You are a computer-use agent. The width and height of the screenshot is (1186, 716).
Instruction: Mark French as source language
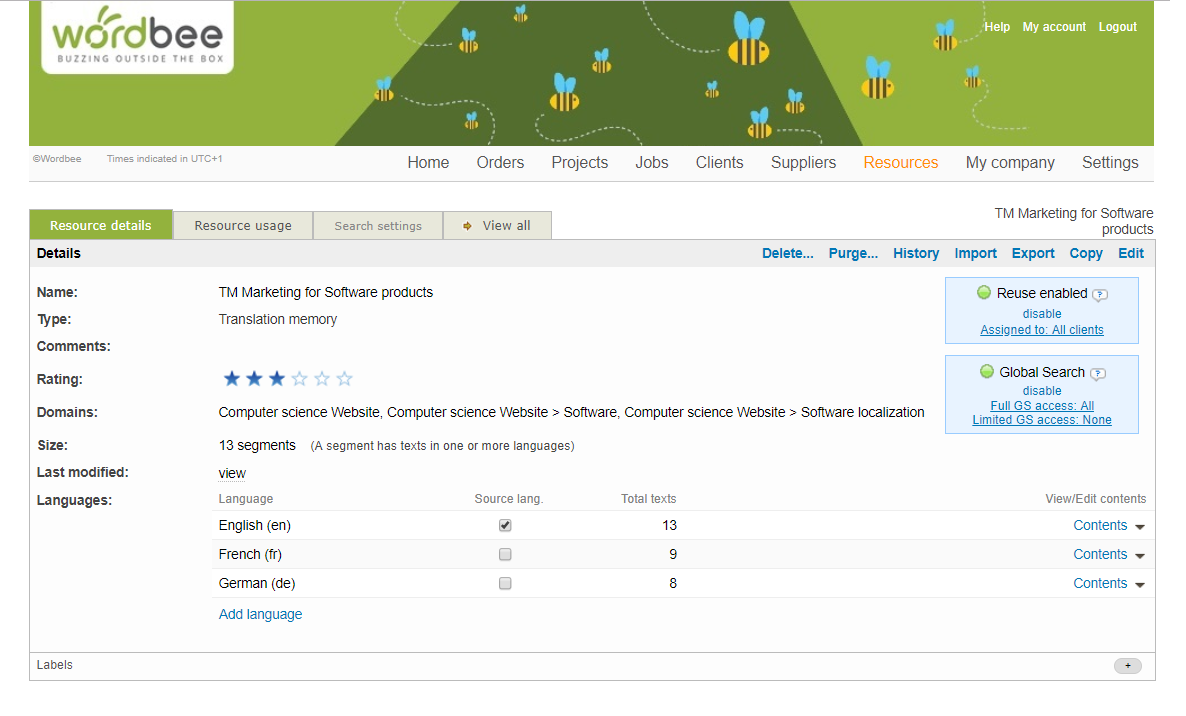[x=505, y=554]
